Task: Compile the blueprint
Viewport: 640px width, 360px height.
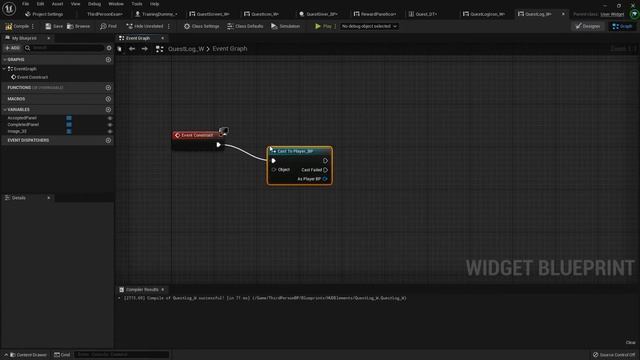Action: coord(17,26)
